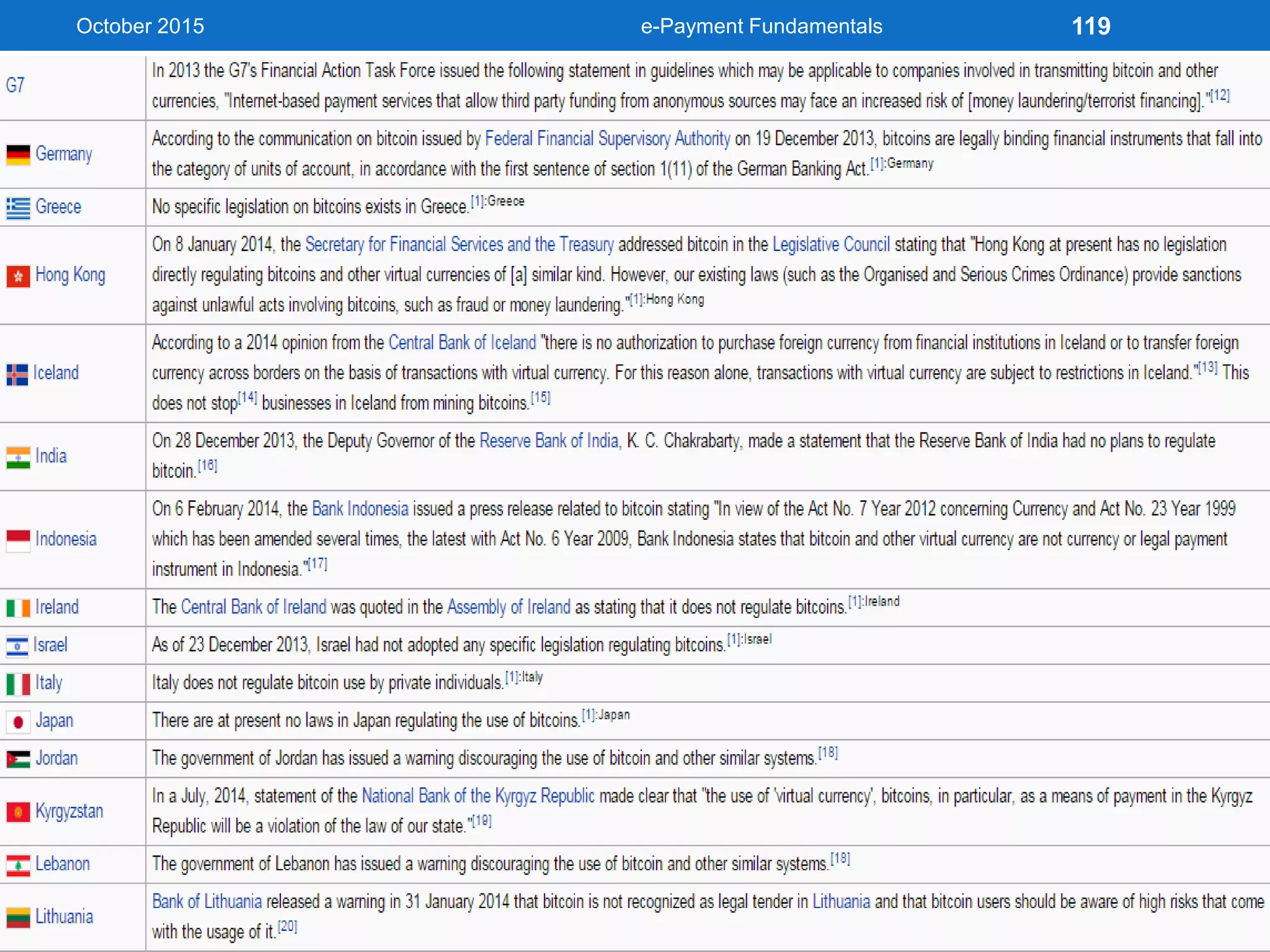Open the Germany country link
Viewport: 1270px width, 952px height.
point(64,154)
